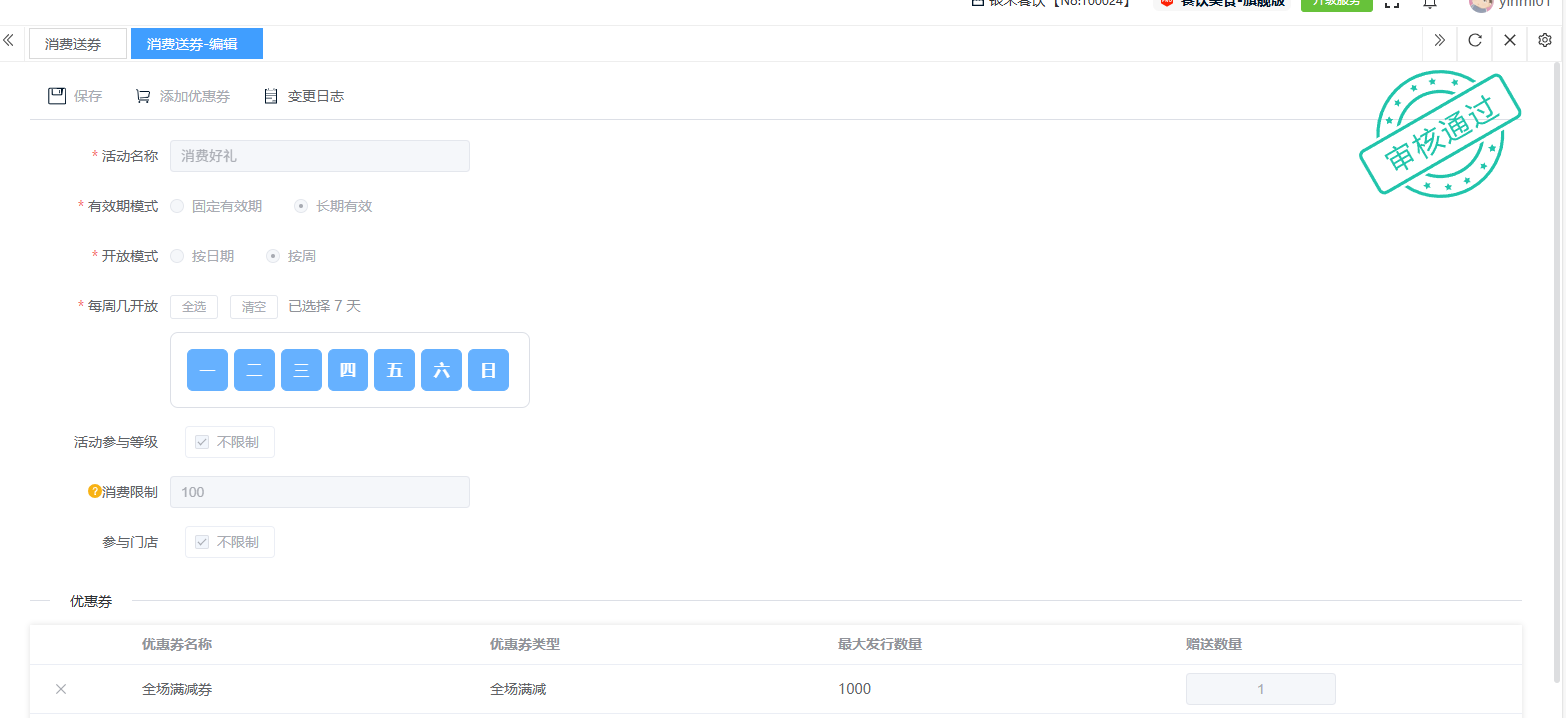Click the 全选 button

(194, 307)
